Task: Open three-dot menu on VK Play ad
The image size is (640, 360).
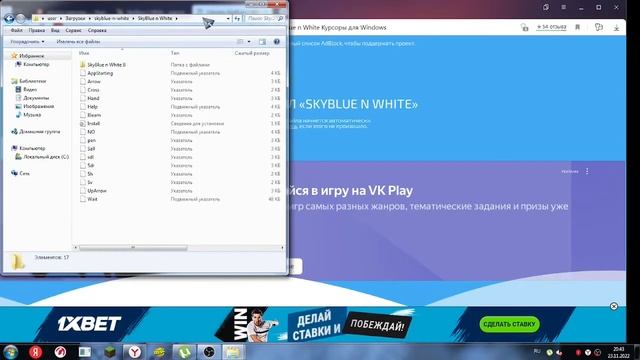Action: tap(587, 171)
